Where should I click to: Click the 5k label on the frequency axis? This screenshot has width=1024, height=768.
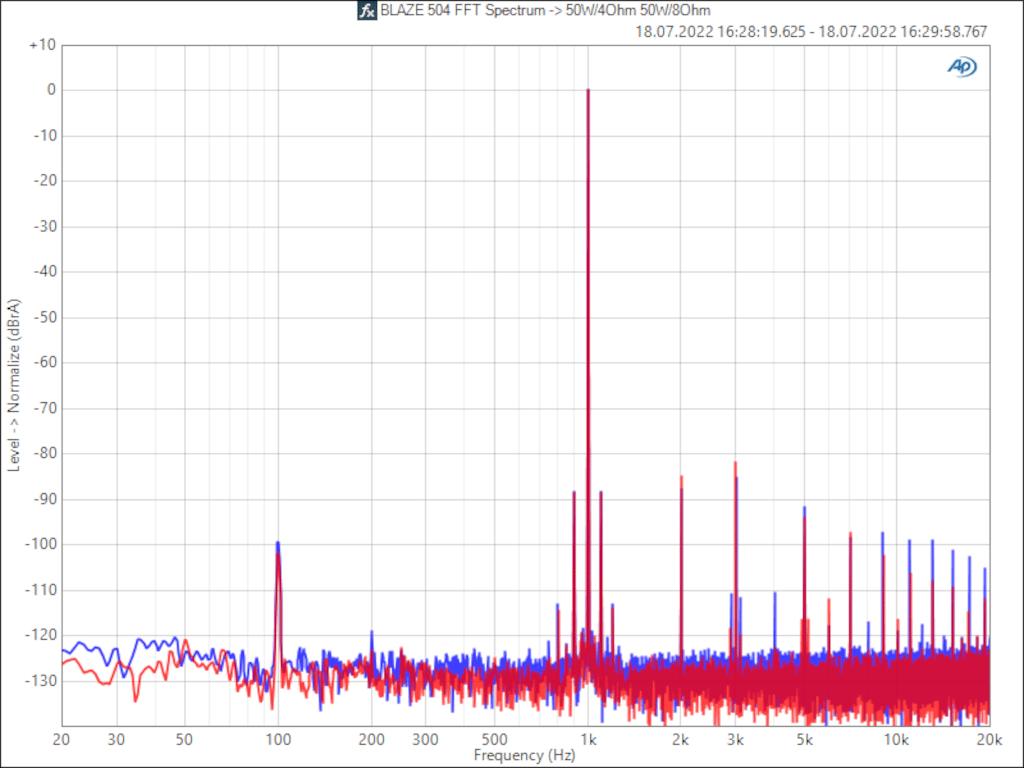click(x=805, y=740)
